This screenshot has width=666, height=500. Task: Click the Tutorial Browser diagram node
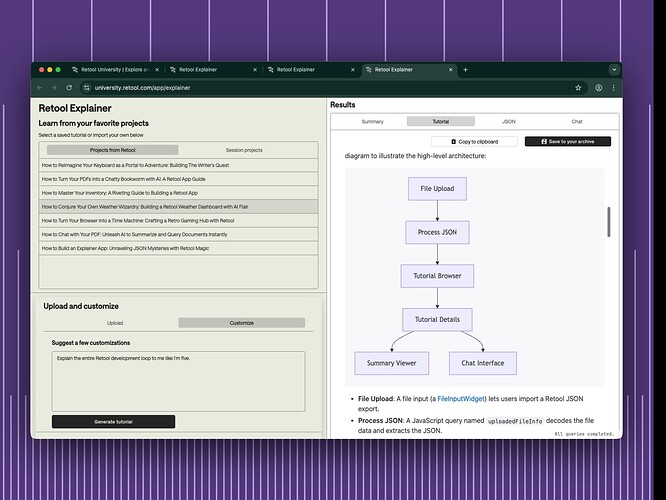(437, 276)
